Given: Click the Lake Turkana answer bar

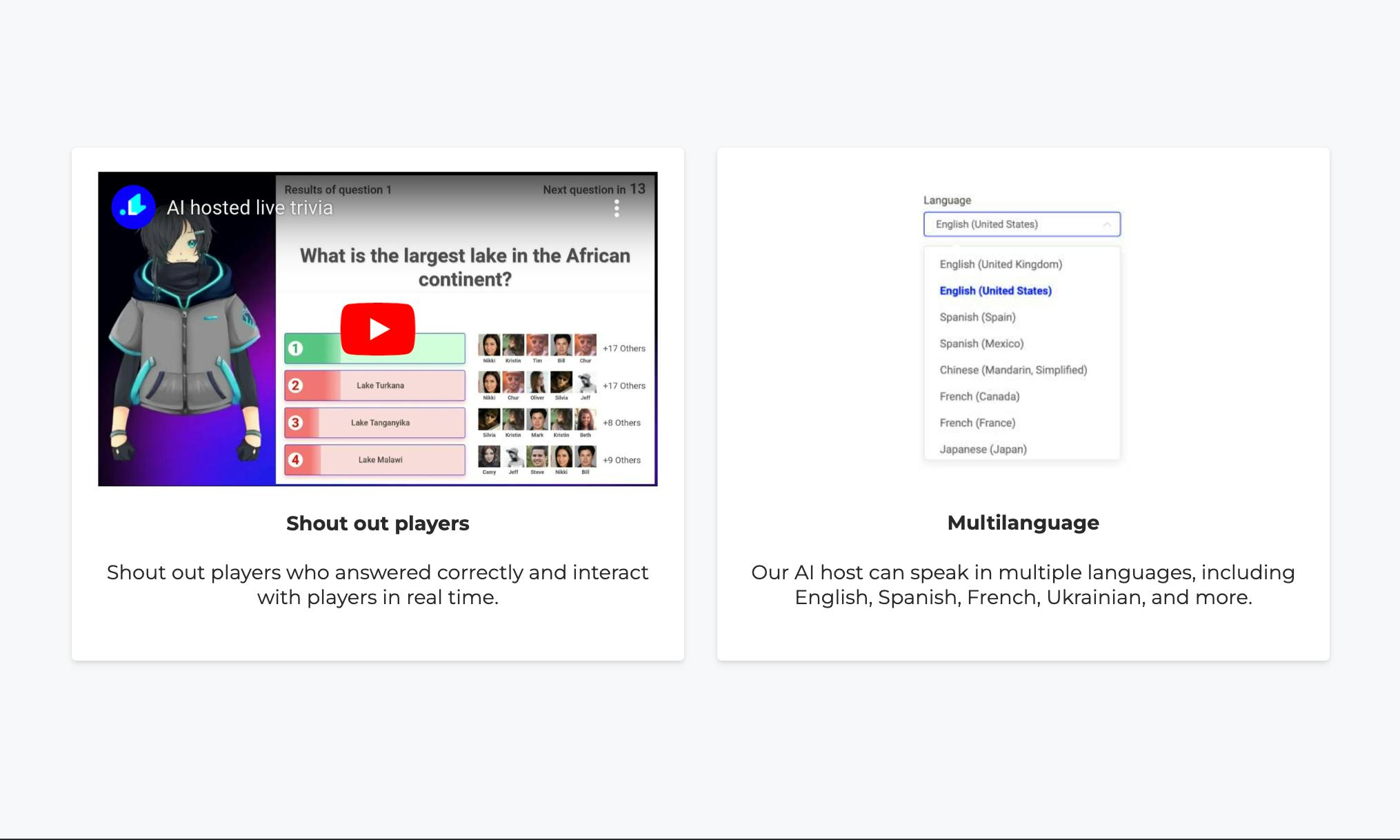Looking at the screenshot, I should (374, 386).
